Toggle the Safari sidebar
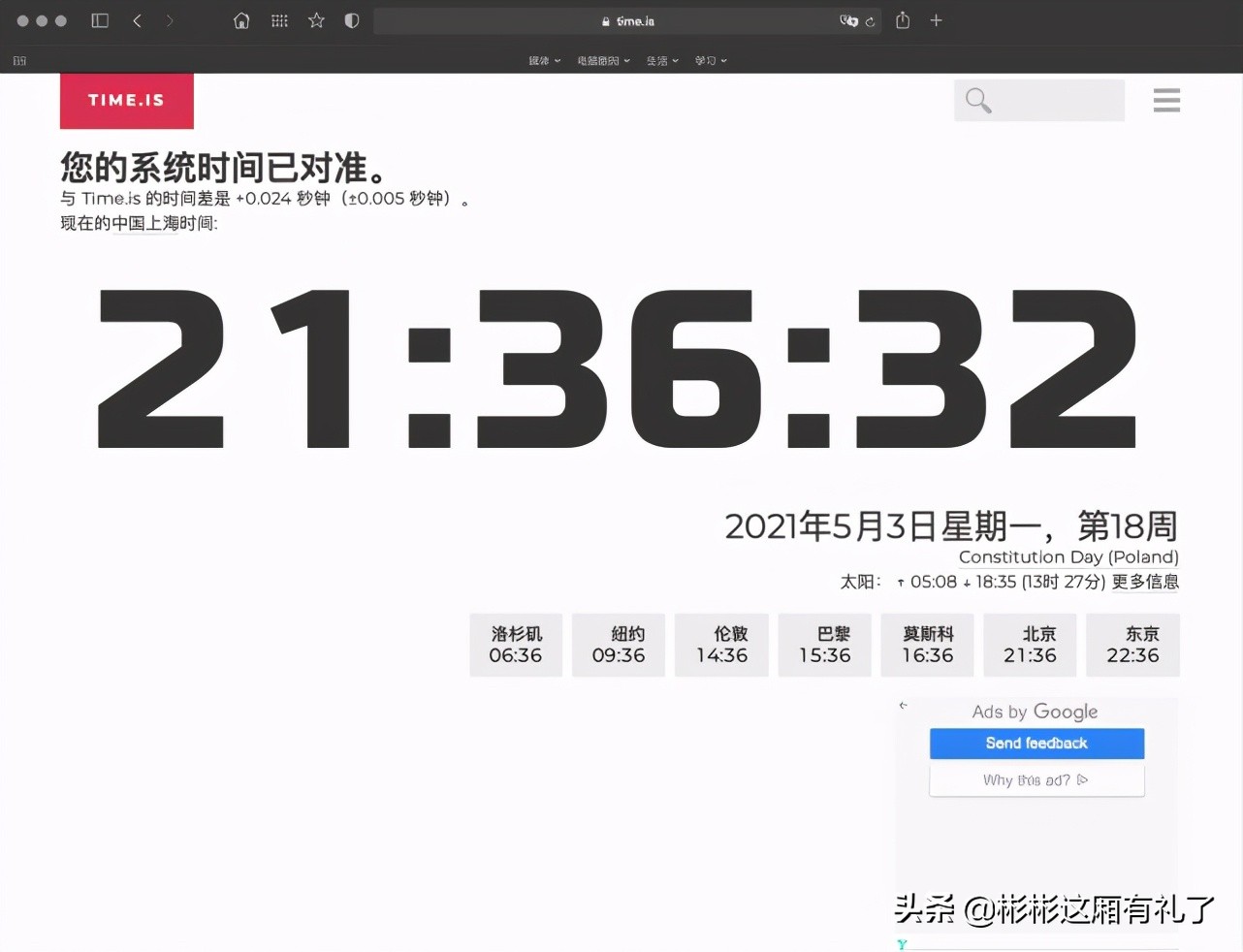 coord(100,20)
